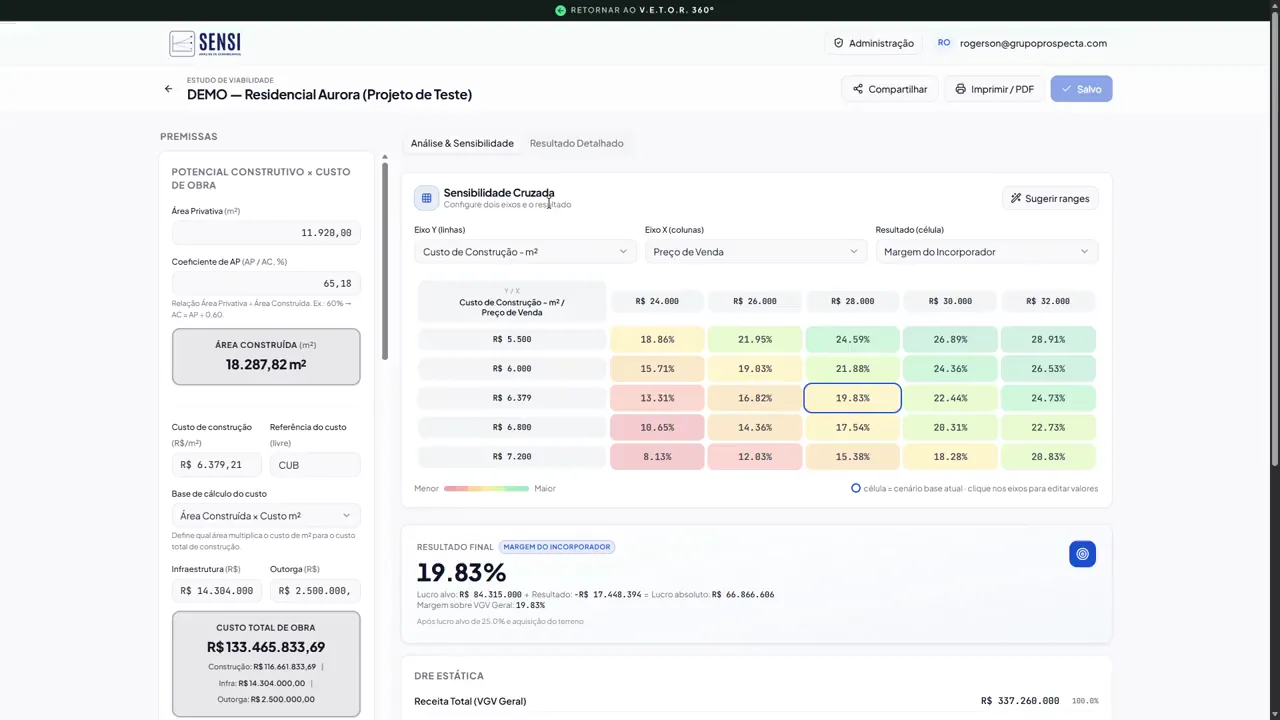
Task: Click the Menor–Maior color gradient legend
Action: (486, 488)
